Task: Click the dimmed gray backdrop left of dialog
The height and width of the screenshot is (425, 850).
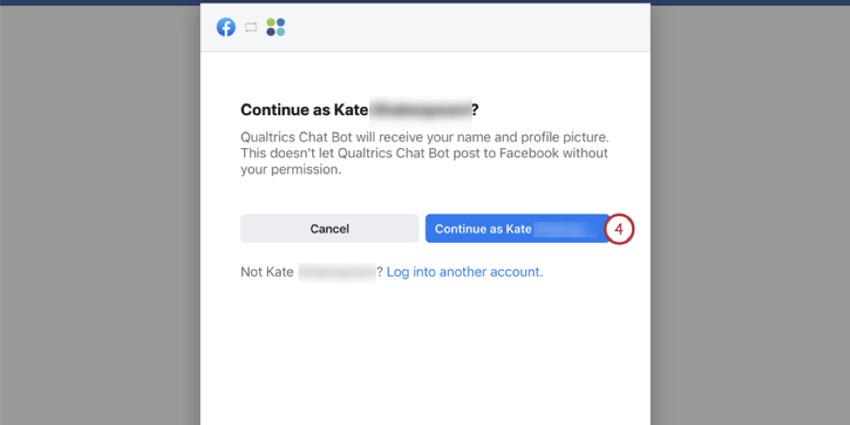Action: (100, 217)
